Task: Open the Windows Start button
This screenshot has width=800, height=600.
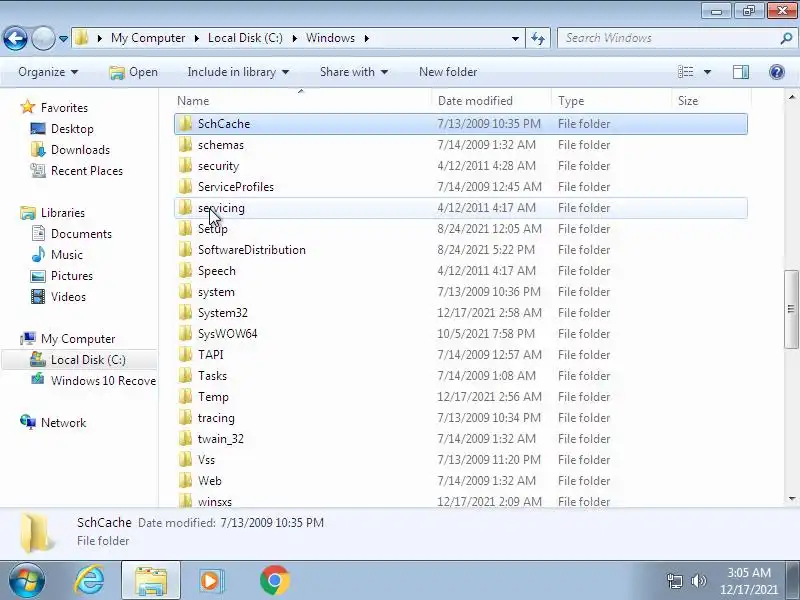Action: [x=26, y=580]
